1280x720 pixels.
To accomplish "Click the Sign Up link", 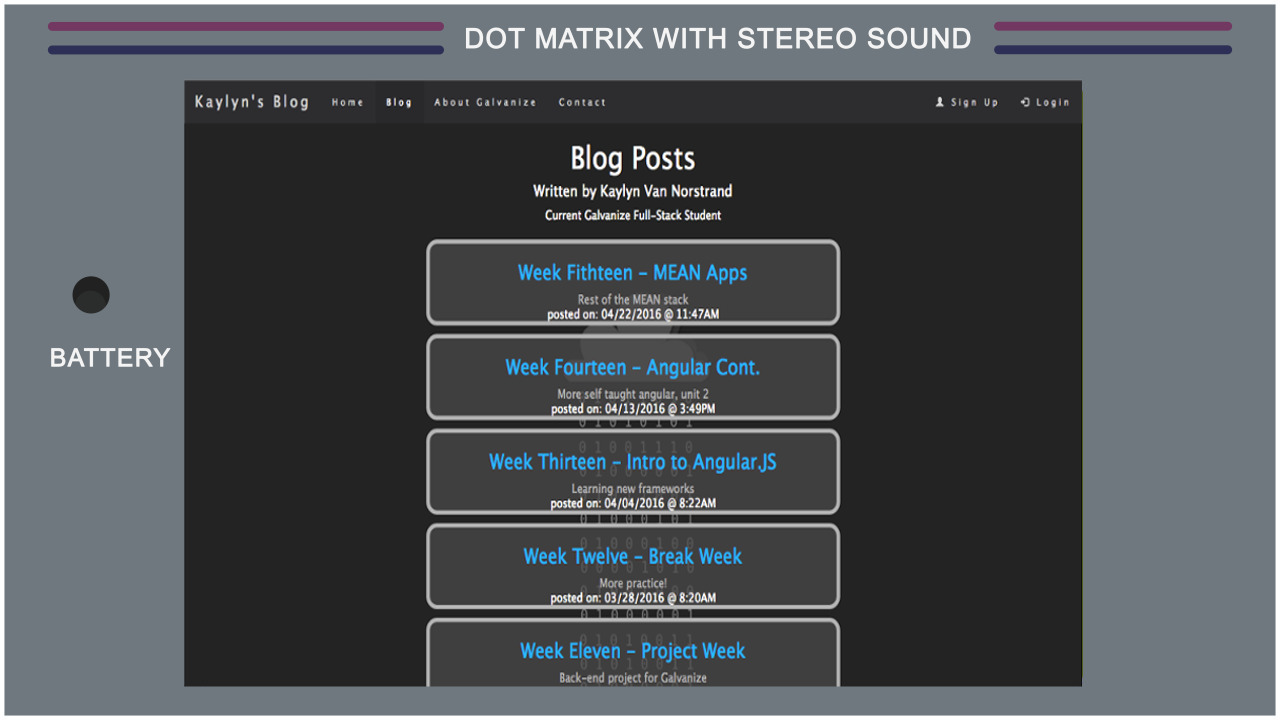I will 967,102.
